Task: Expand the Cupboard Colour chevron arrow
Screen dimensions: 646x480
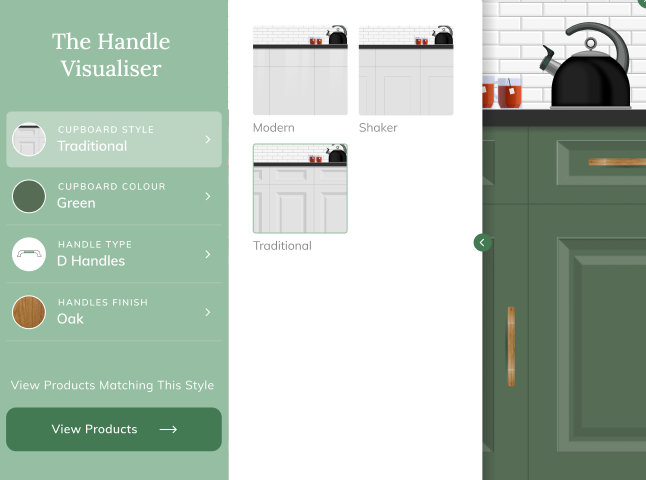Action: 208,197
